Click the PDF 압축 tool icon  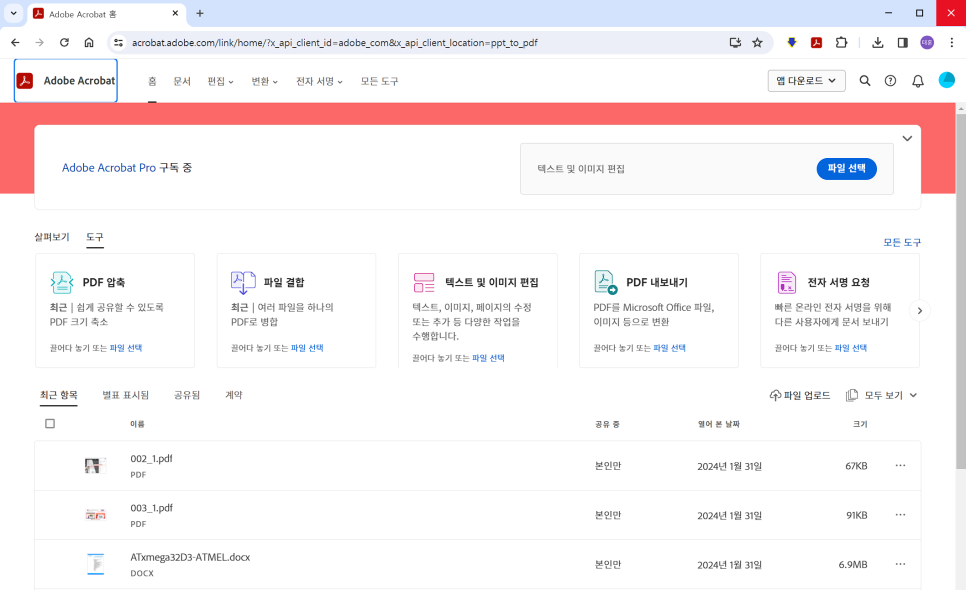[62, 282]
